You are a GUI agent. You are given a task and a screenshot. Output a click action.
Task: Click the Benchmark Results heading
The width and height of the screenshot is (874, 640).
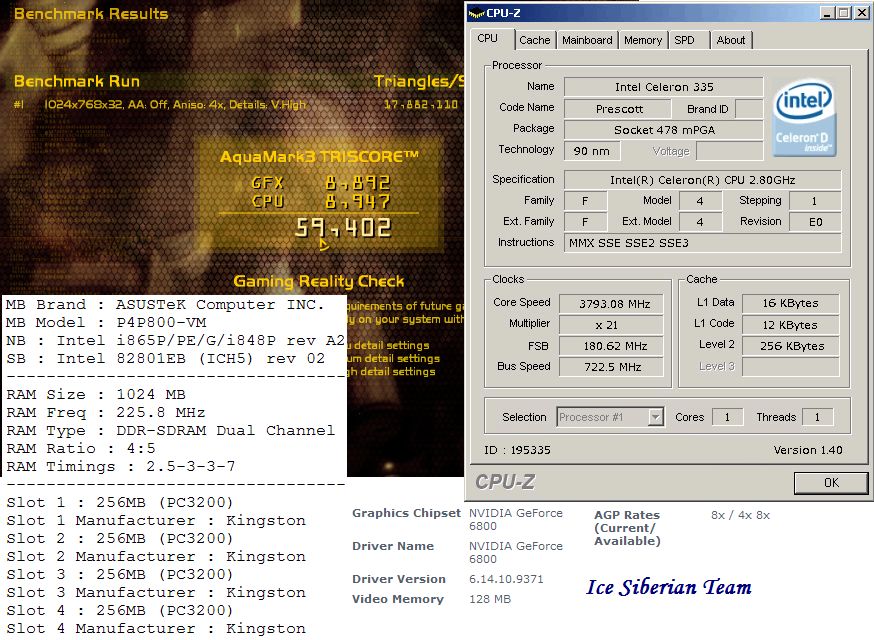click(x=91, y=14)
